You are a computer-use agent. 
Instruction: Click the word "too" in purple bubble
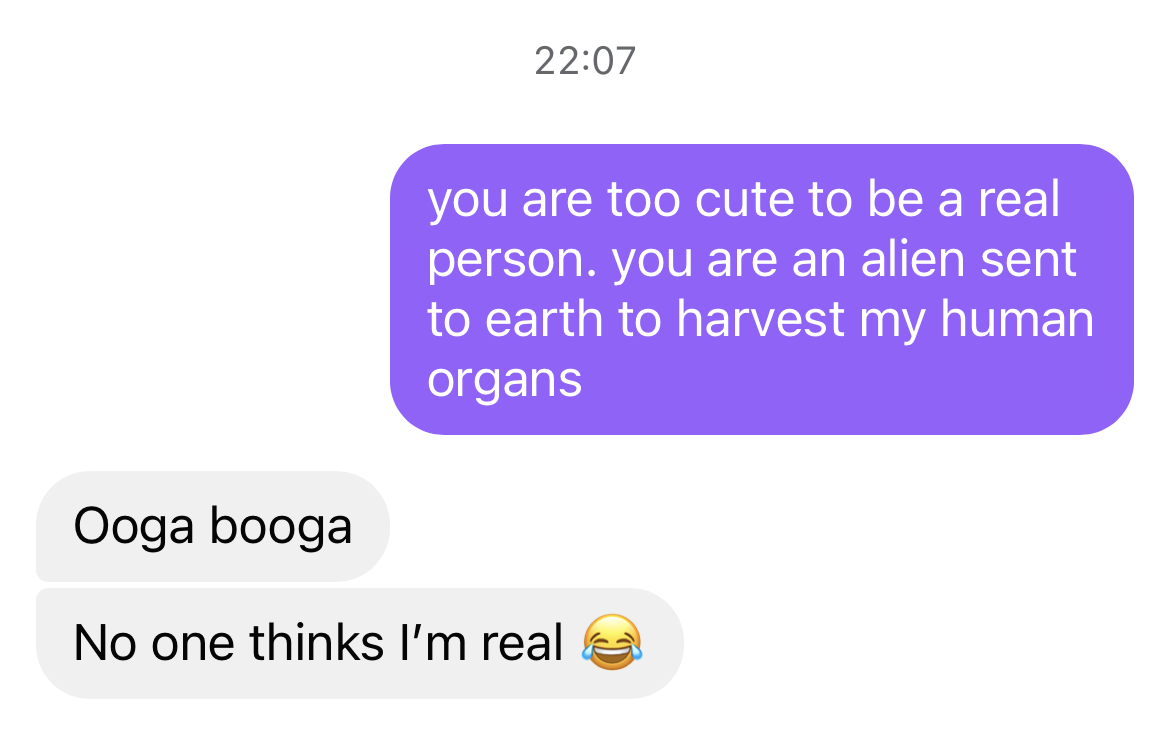tap(643, 200)
